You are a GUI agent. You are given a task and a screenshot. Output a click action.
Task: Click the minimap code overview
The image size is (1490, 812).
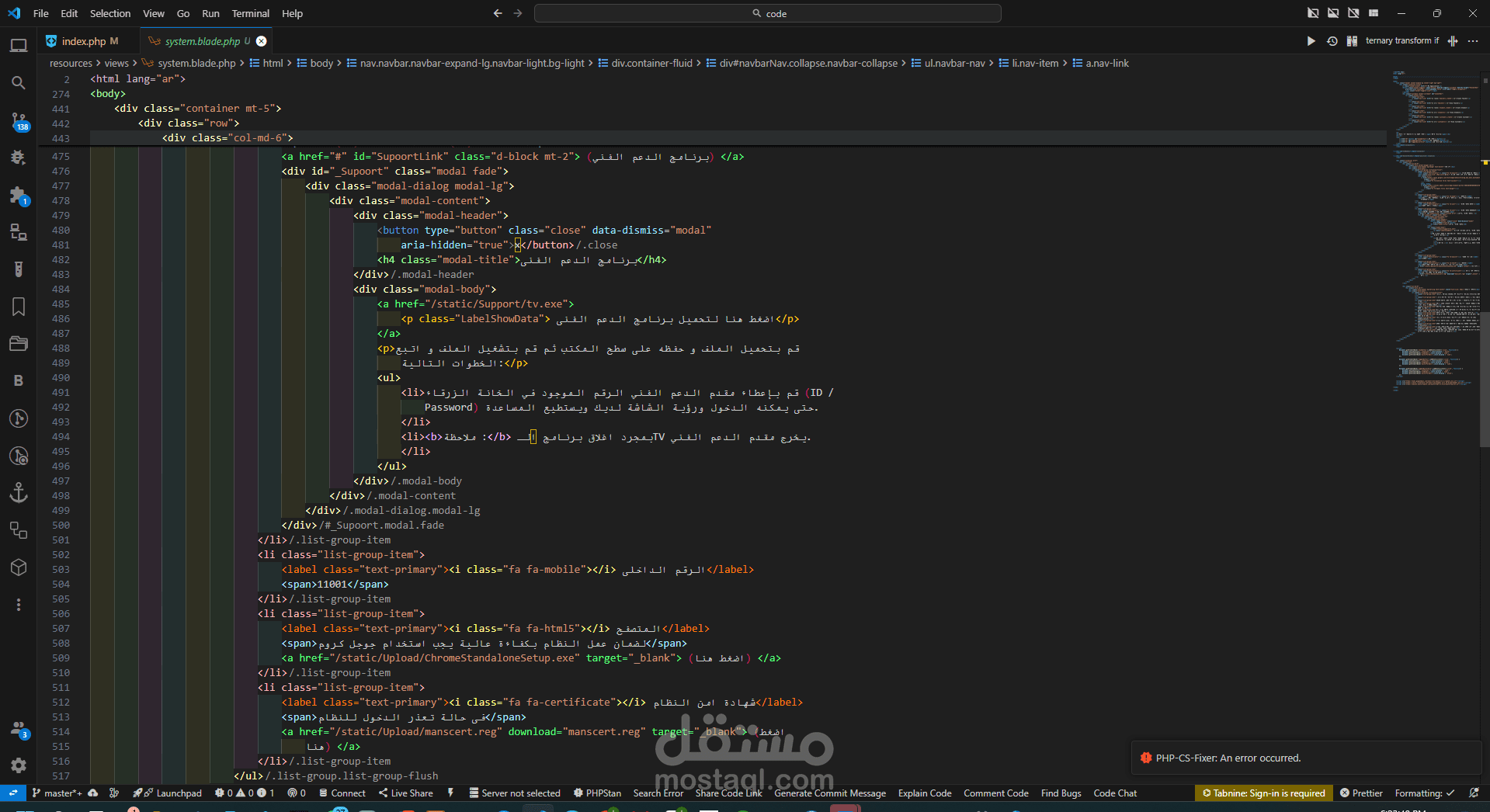(x=1435, y=233)
